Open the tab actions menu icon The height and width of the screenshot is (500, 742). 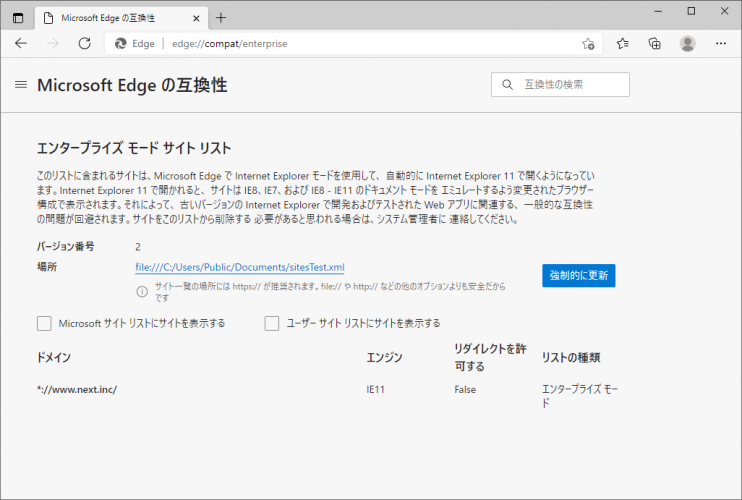click(18, 18)
